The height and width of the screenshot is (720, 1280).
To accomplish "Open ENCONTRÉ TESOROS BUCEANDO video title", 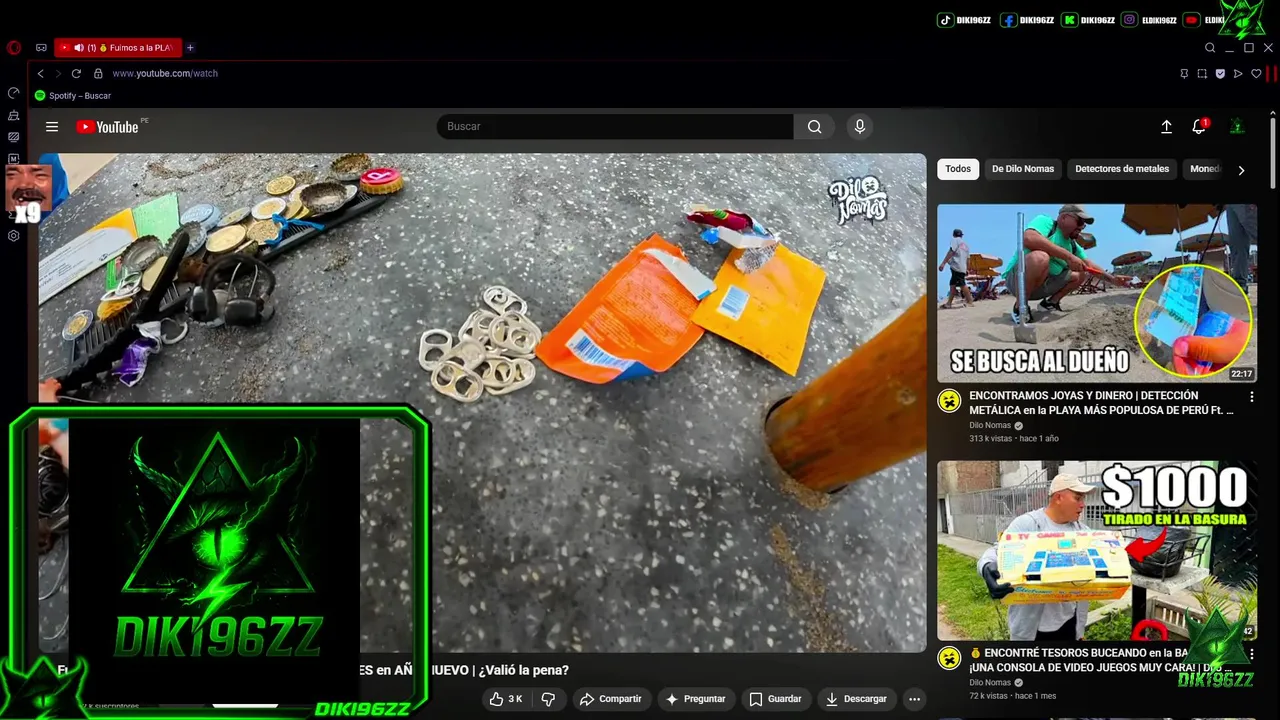I will click(x=1101, y=660).
